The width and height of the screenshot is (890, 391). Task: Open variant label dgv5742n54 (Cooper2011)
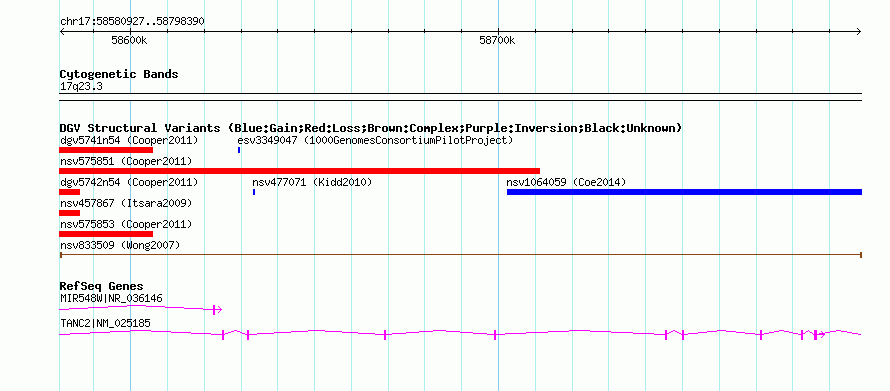coord(129,183)
